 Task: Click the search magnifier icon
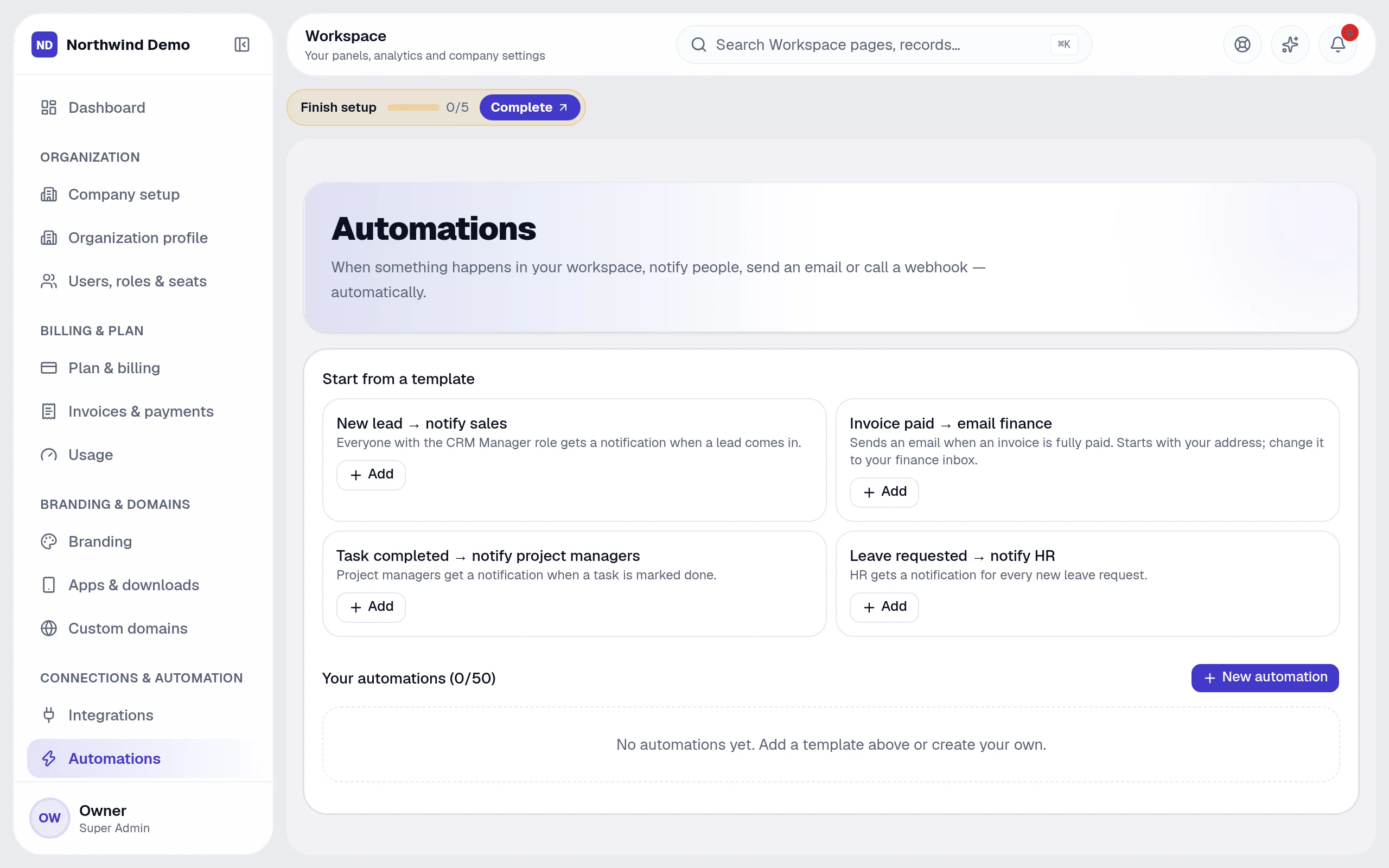pyautogui.click(x=698, y=44)
